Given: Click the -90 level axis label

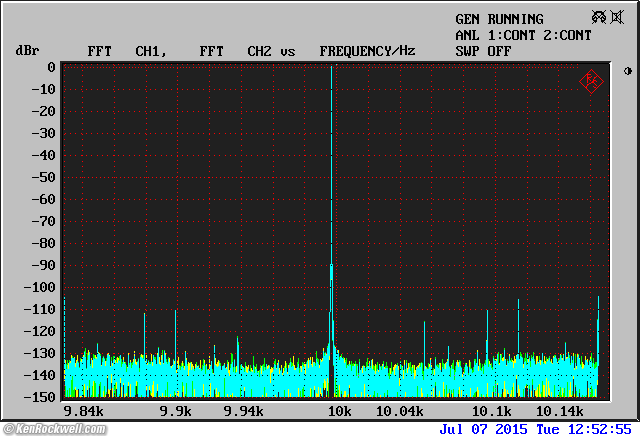Looking at the screenshot, I should click(x=42, y=265).
